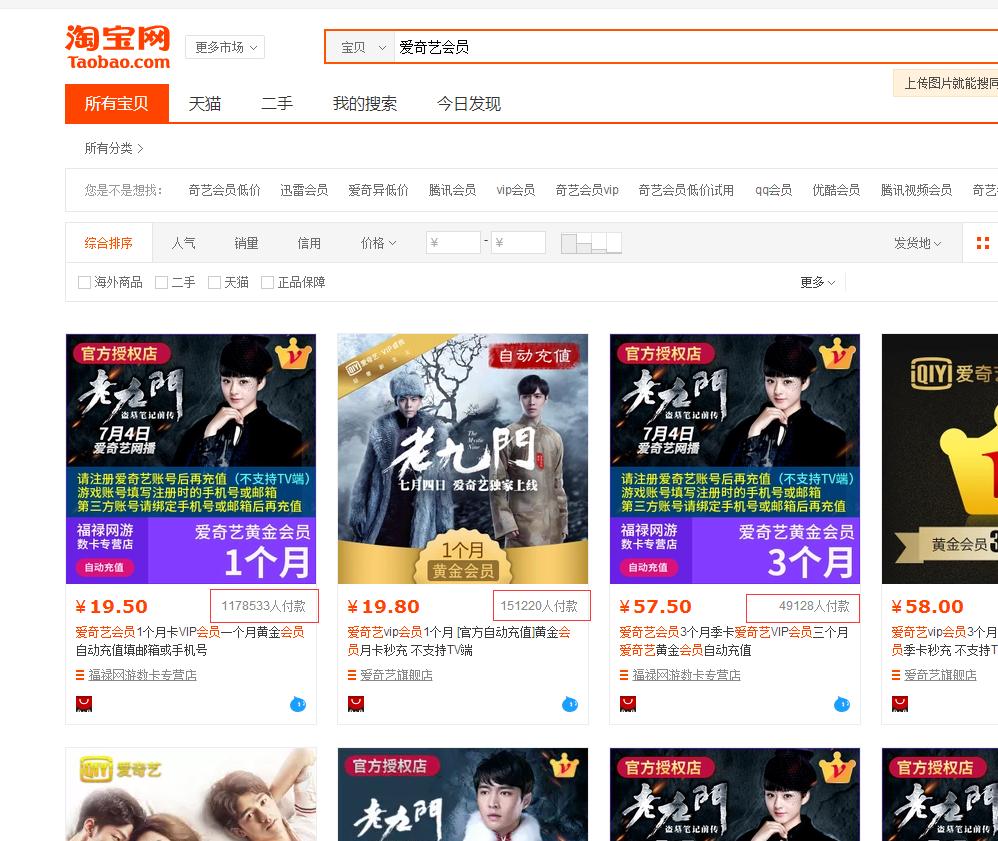
Task: Open the ¥58.00 黄金会员 product thumbnail
Action: [939, 458]
